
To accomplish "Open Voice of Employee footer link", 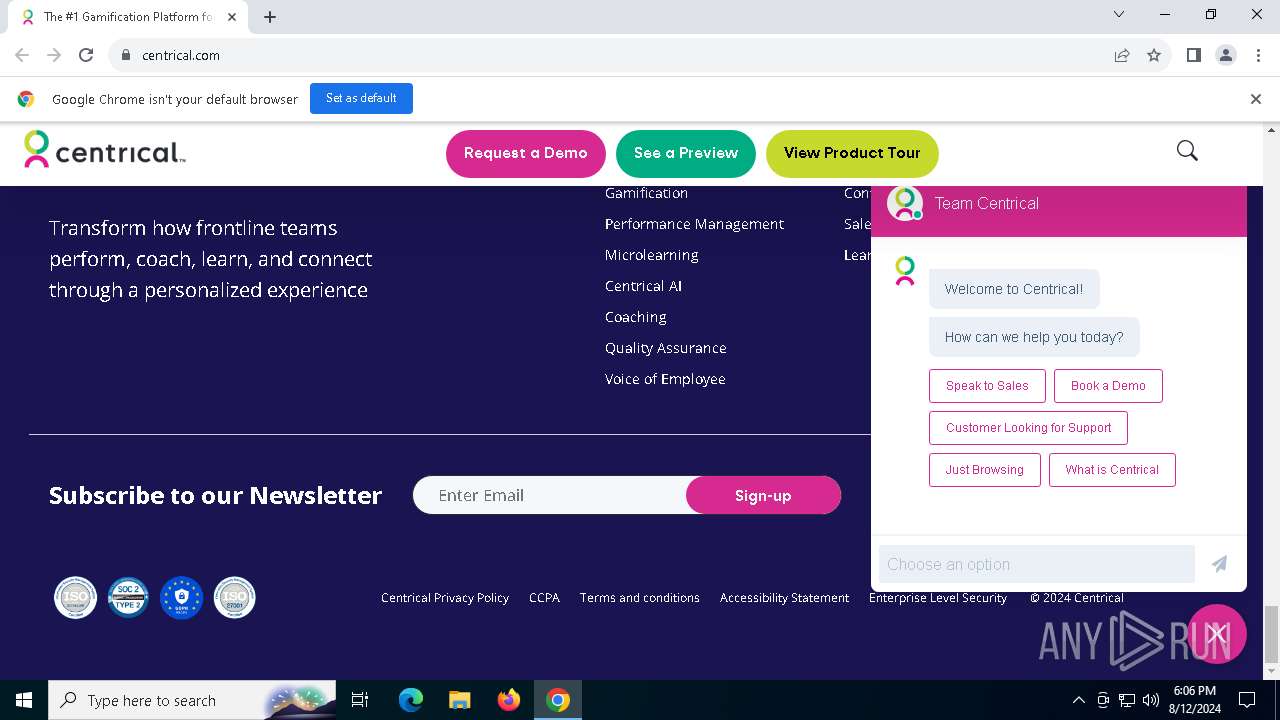I will click(x=665, y=379).
